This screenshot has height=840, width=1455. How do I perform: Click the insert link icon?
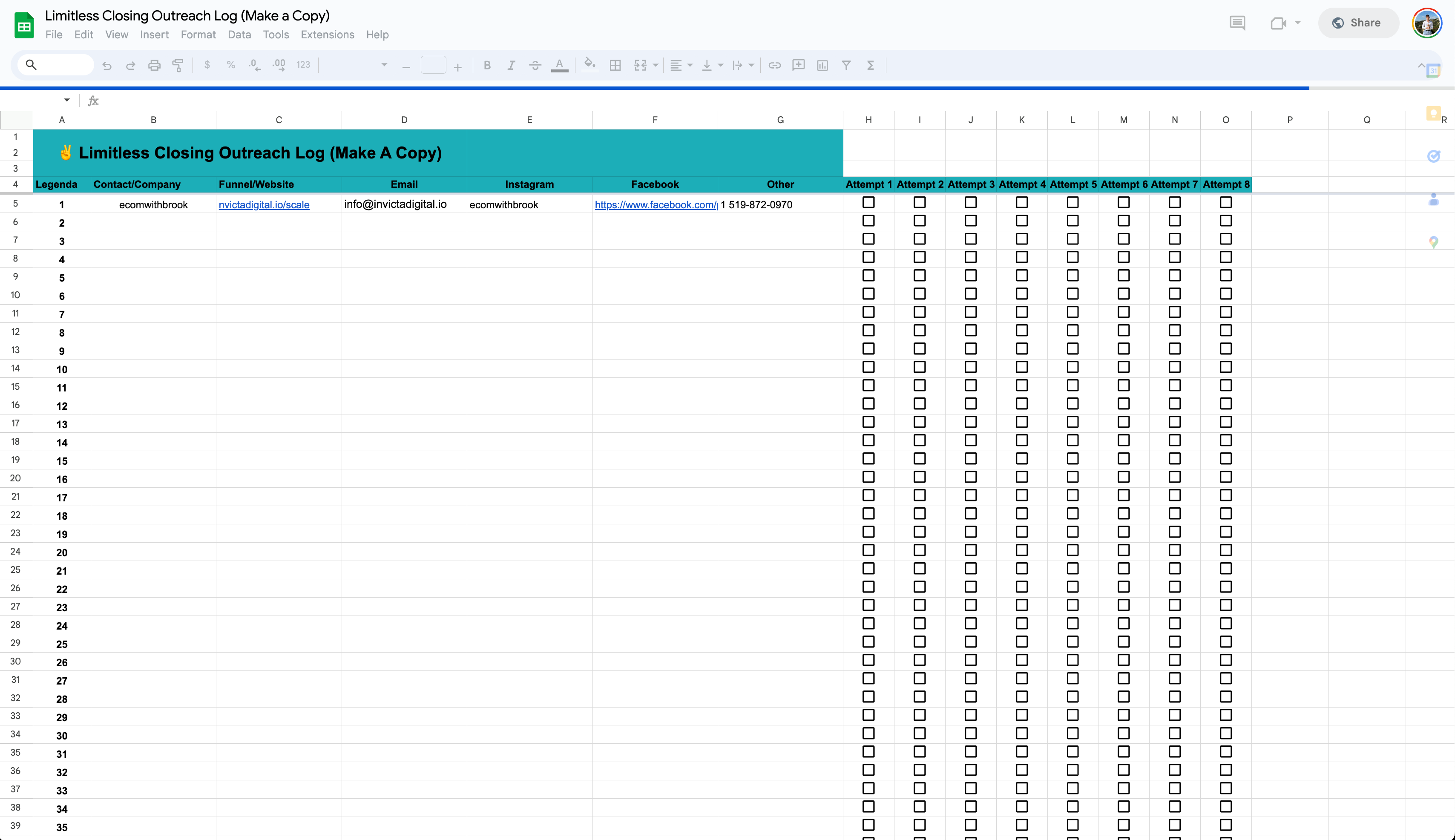(x=774, y=65)
